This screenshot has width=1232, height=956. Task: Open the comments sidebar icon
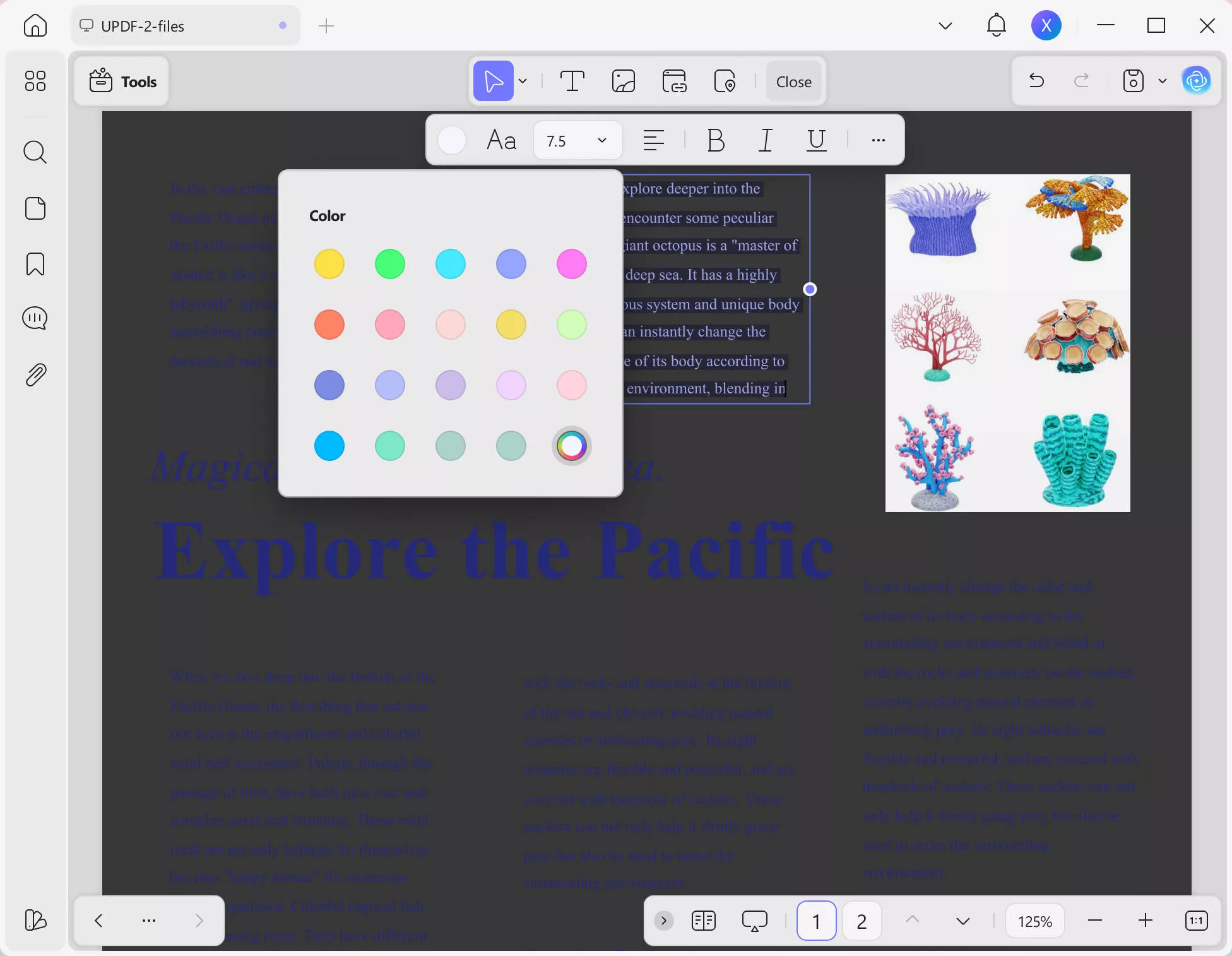click(35, 318)
